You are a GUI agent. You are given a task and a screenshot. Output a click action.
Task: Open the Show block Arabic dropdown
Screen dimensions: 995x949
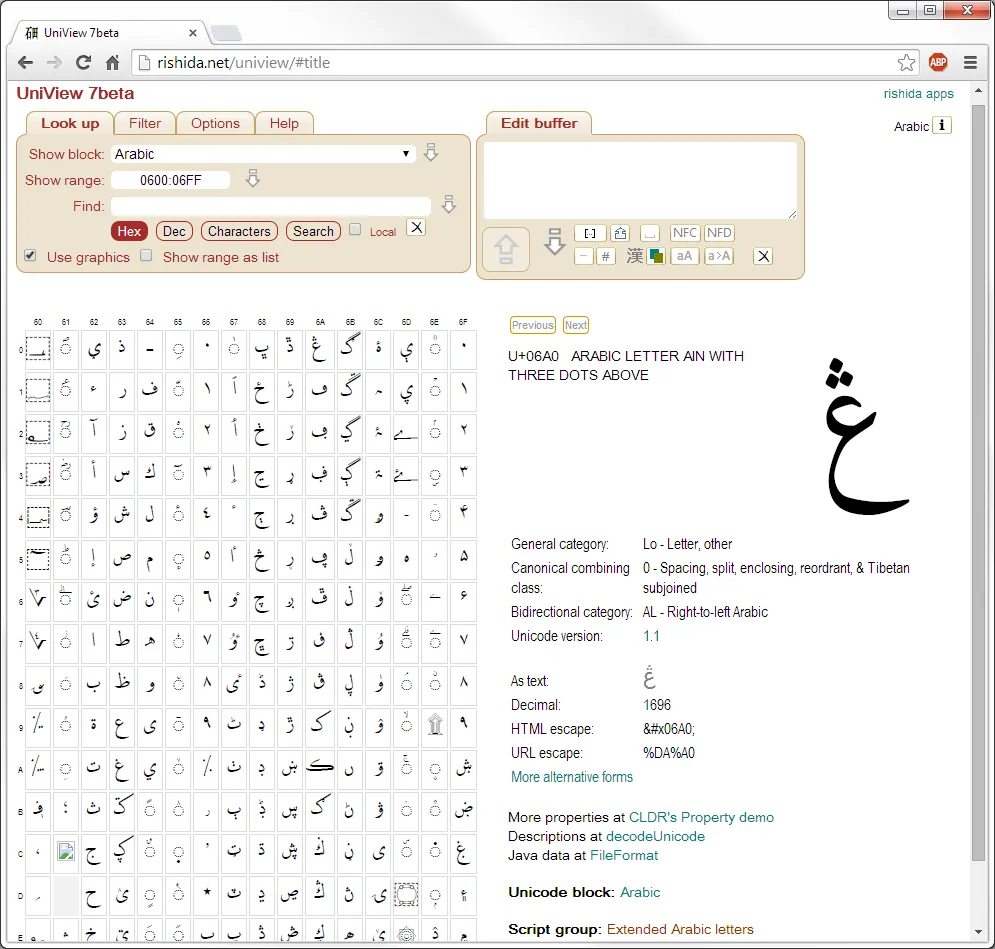point(263,154)
